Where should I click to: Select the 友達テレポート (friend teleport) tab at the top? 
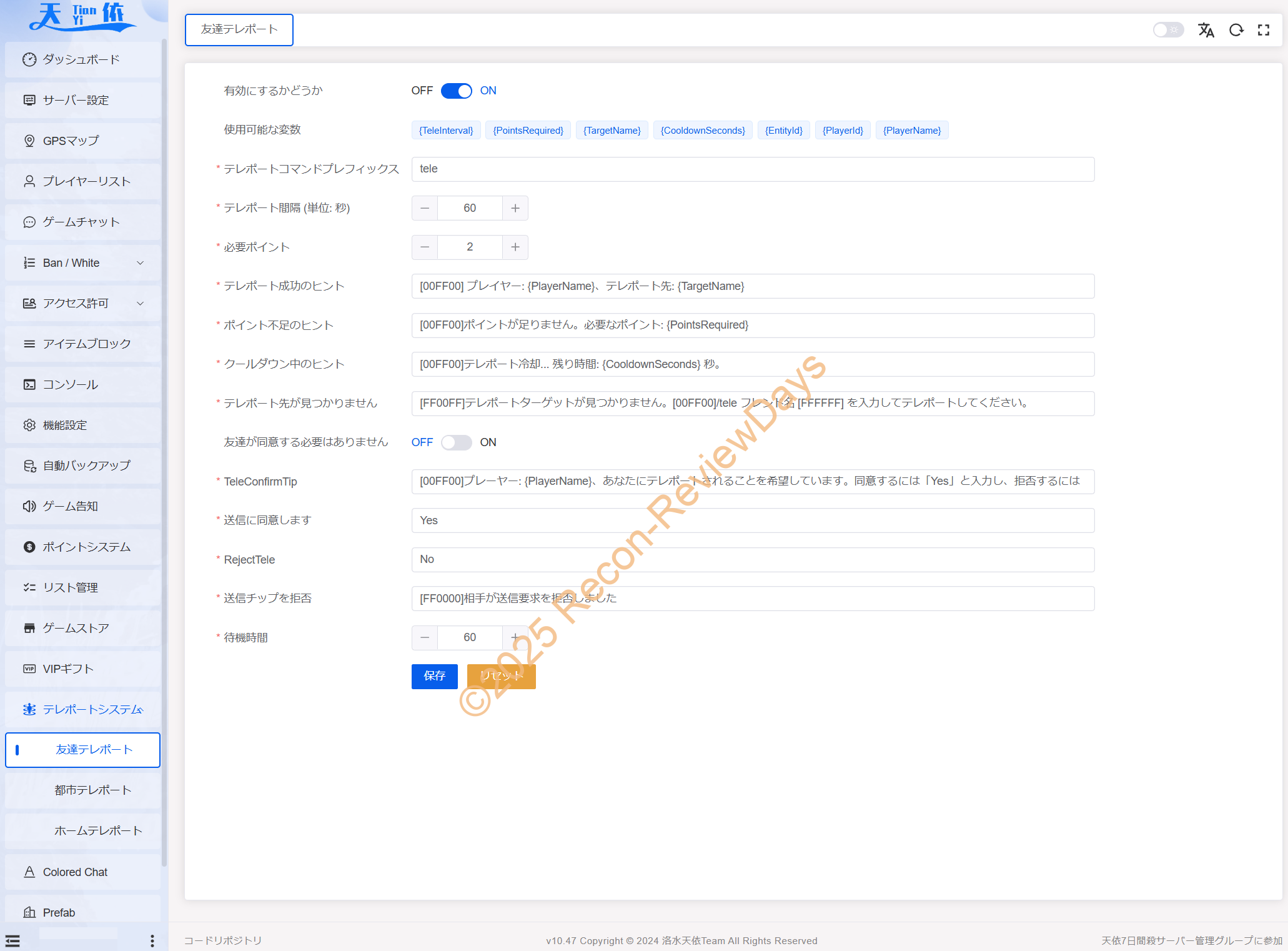[x=239, y=29]
